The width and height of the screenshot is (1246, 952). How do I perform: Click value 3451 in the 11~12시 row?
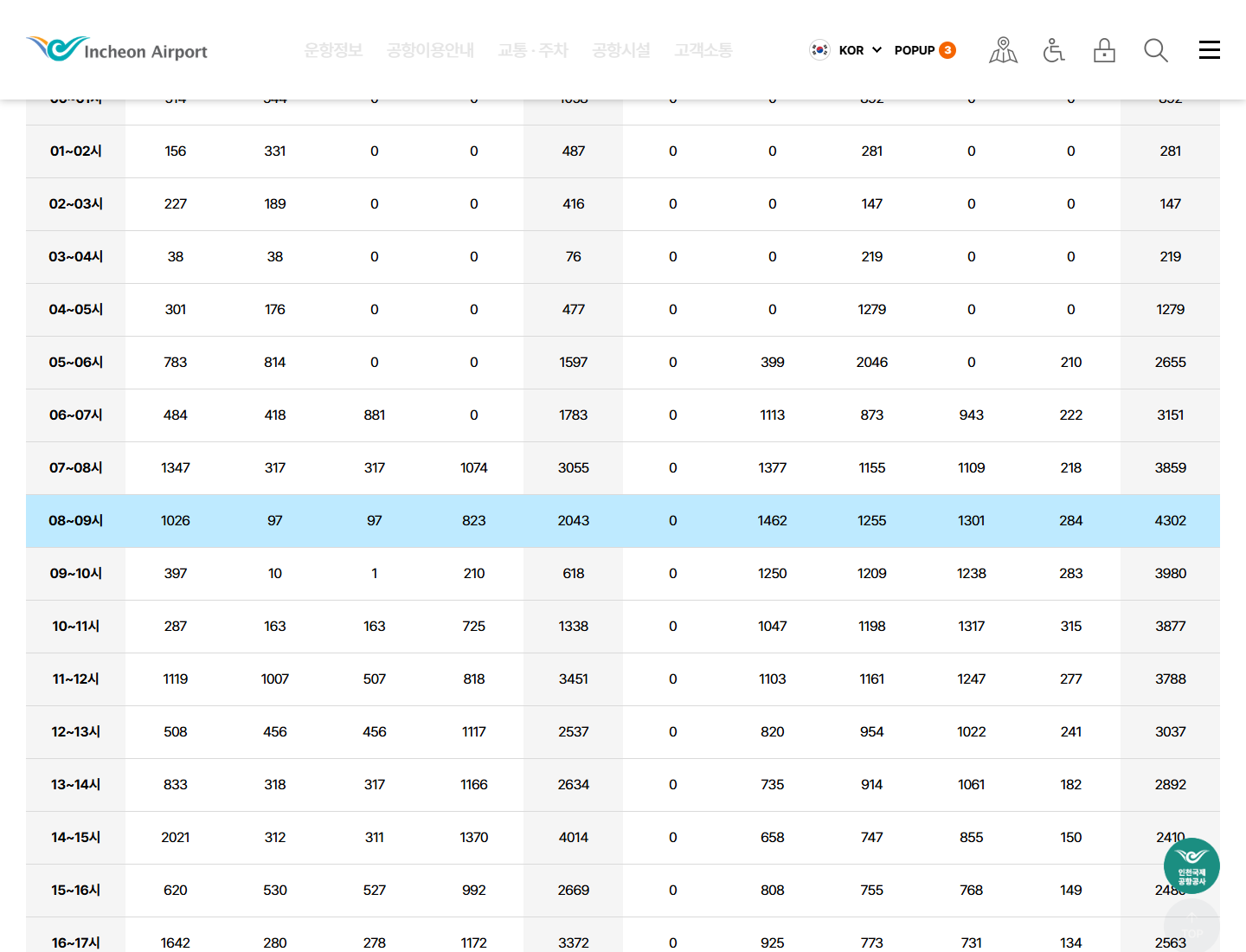(574, 679)
